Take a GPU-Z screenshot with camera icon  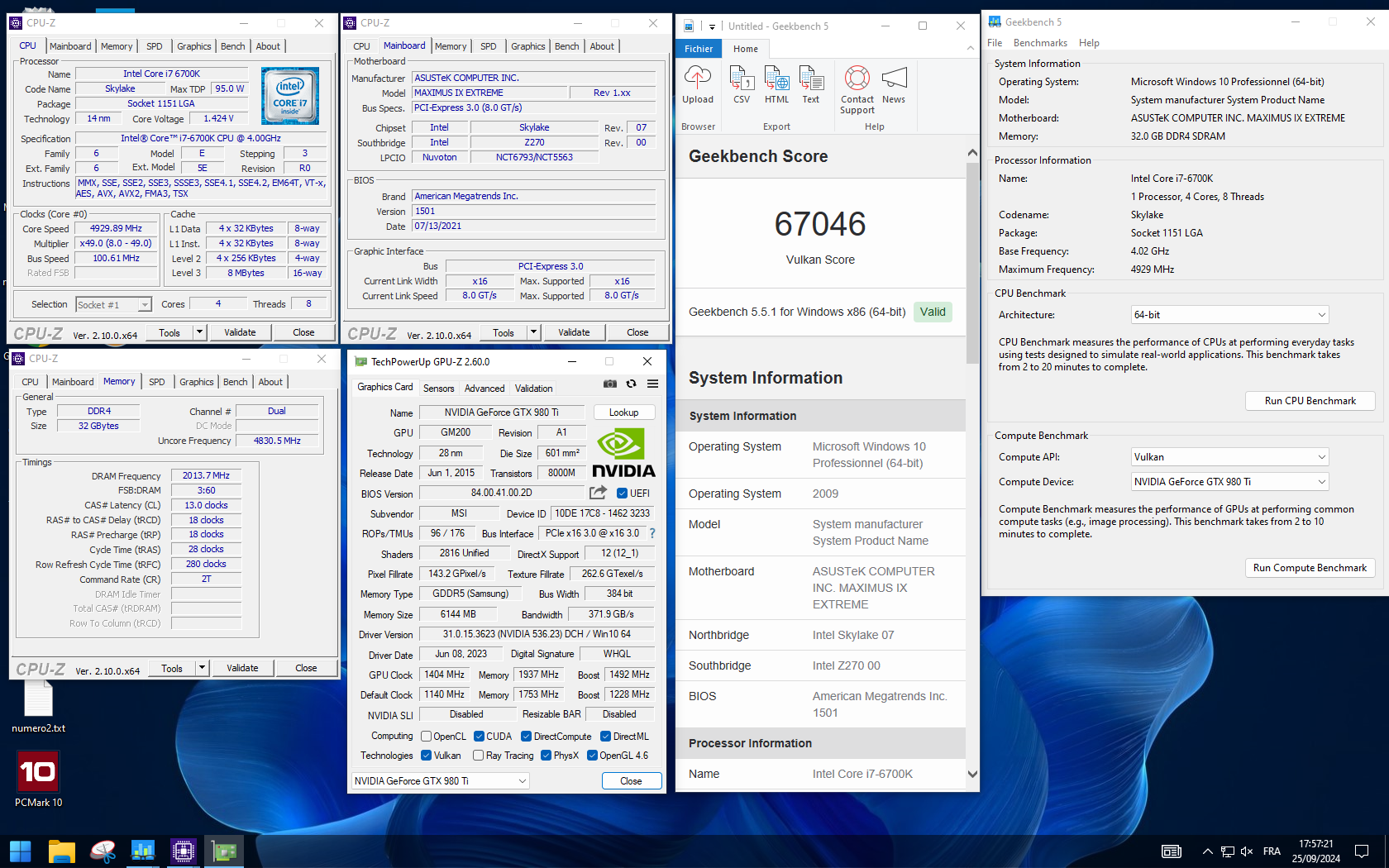click(x=610, y=384)
